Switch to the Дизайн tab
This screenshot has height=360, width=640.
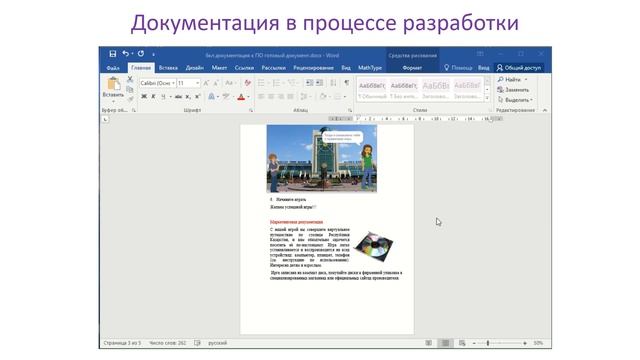(195, 68)
